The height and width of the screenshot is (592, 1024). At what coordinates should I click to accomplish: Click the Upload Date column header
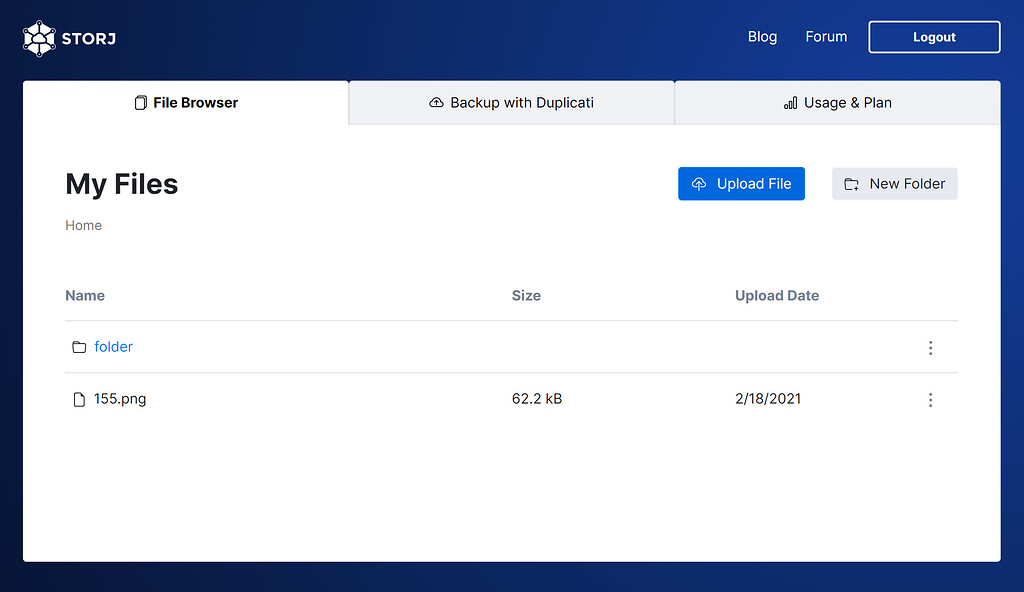[x=777, y=295]
